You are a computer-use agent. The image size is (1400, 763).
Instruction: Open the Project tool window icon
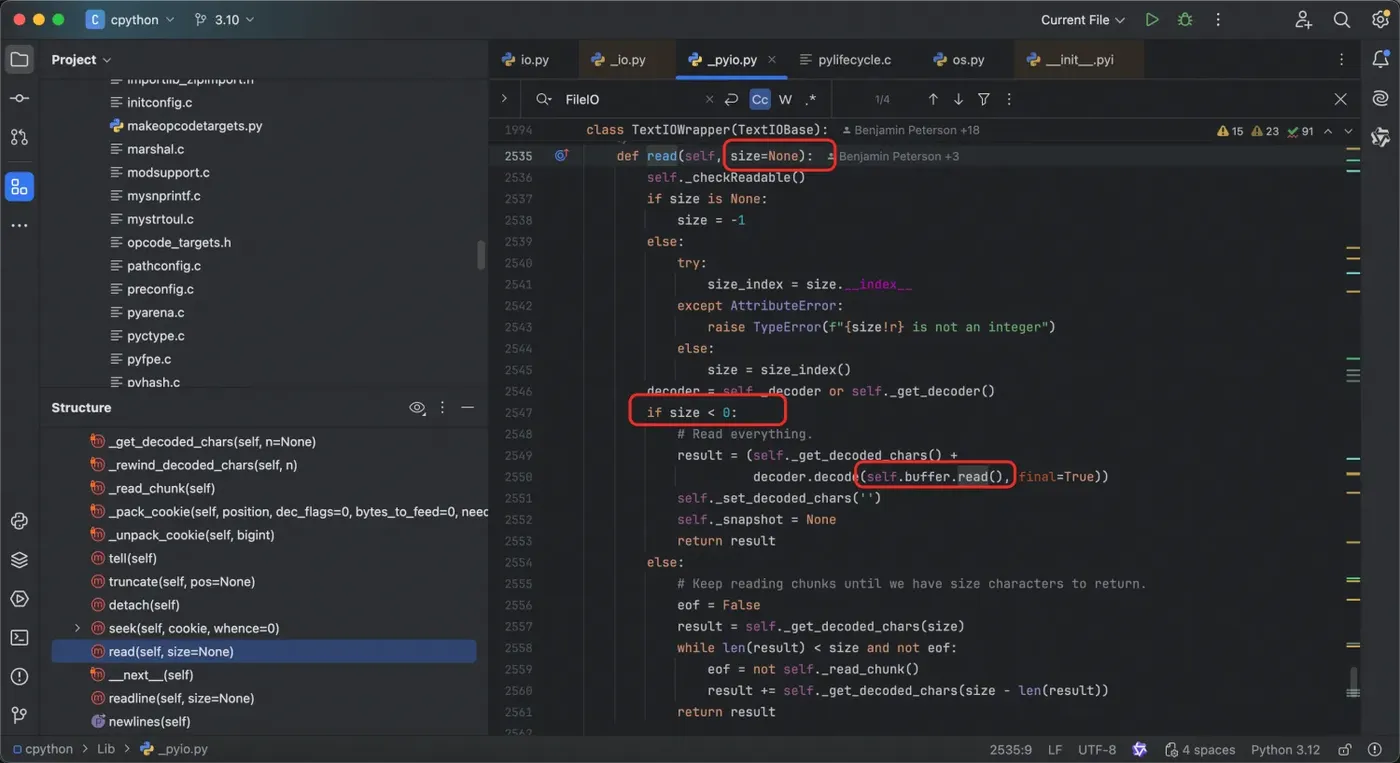pos(19,60)
